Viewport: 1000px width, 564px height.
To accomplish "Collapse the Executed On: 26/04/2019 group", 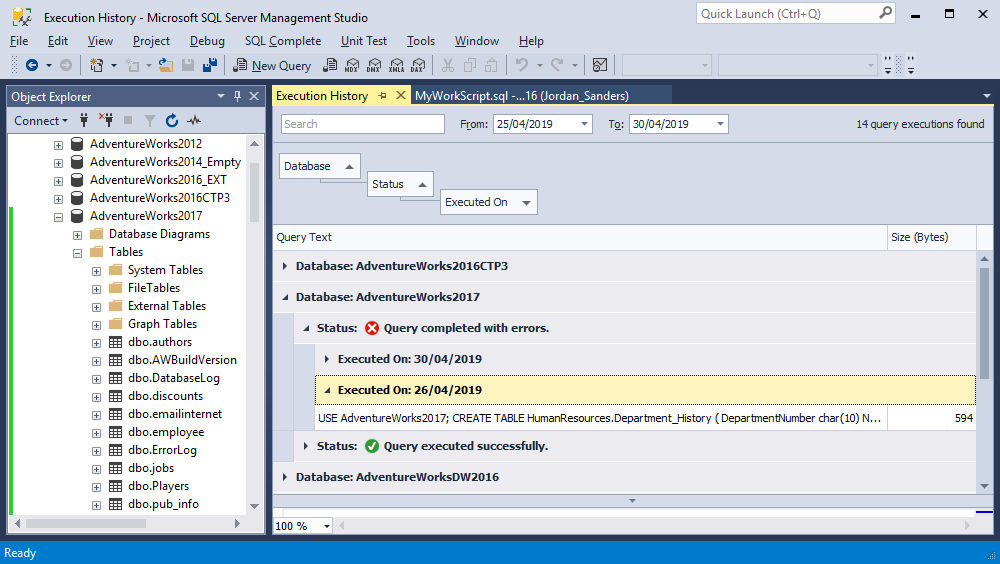I will coord(327,390).
